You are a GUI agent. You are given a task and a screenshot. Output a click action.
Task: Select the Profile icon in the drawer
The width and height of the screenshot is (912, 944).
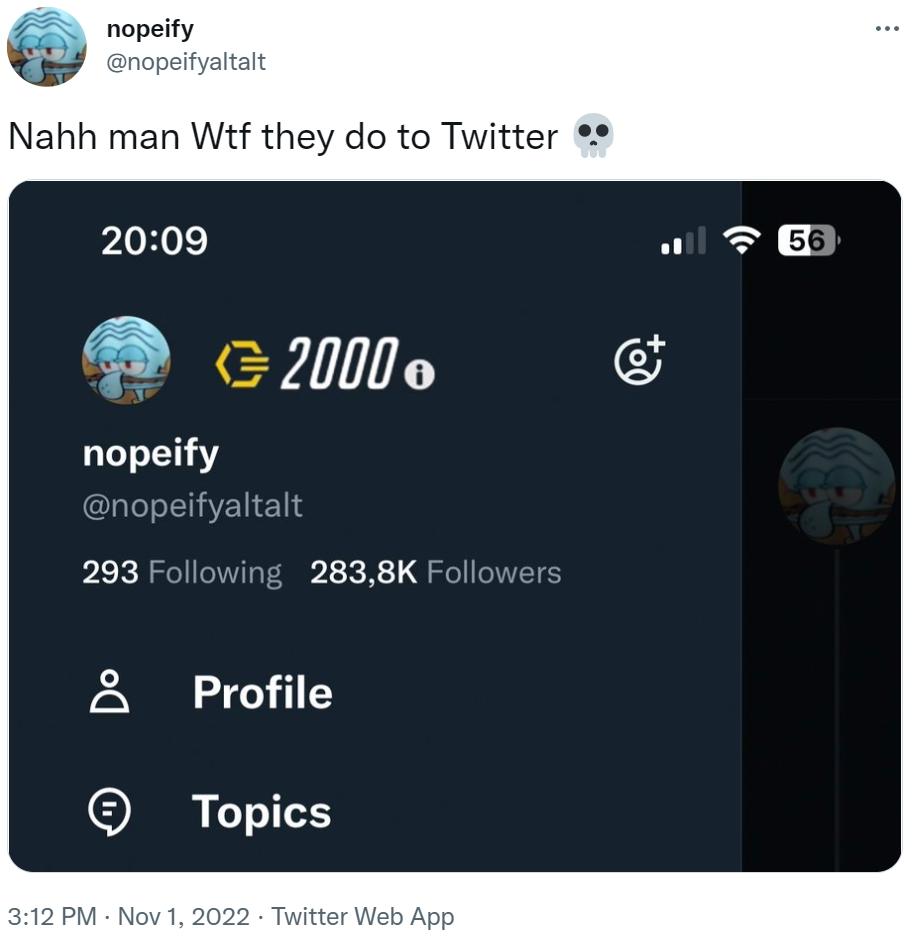coord(111,691)
